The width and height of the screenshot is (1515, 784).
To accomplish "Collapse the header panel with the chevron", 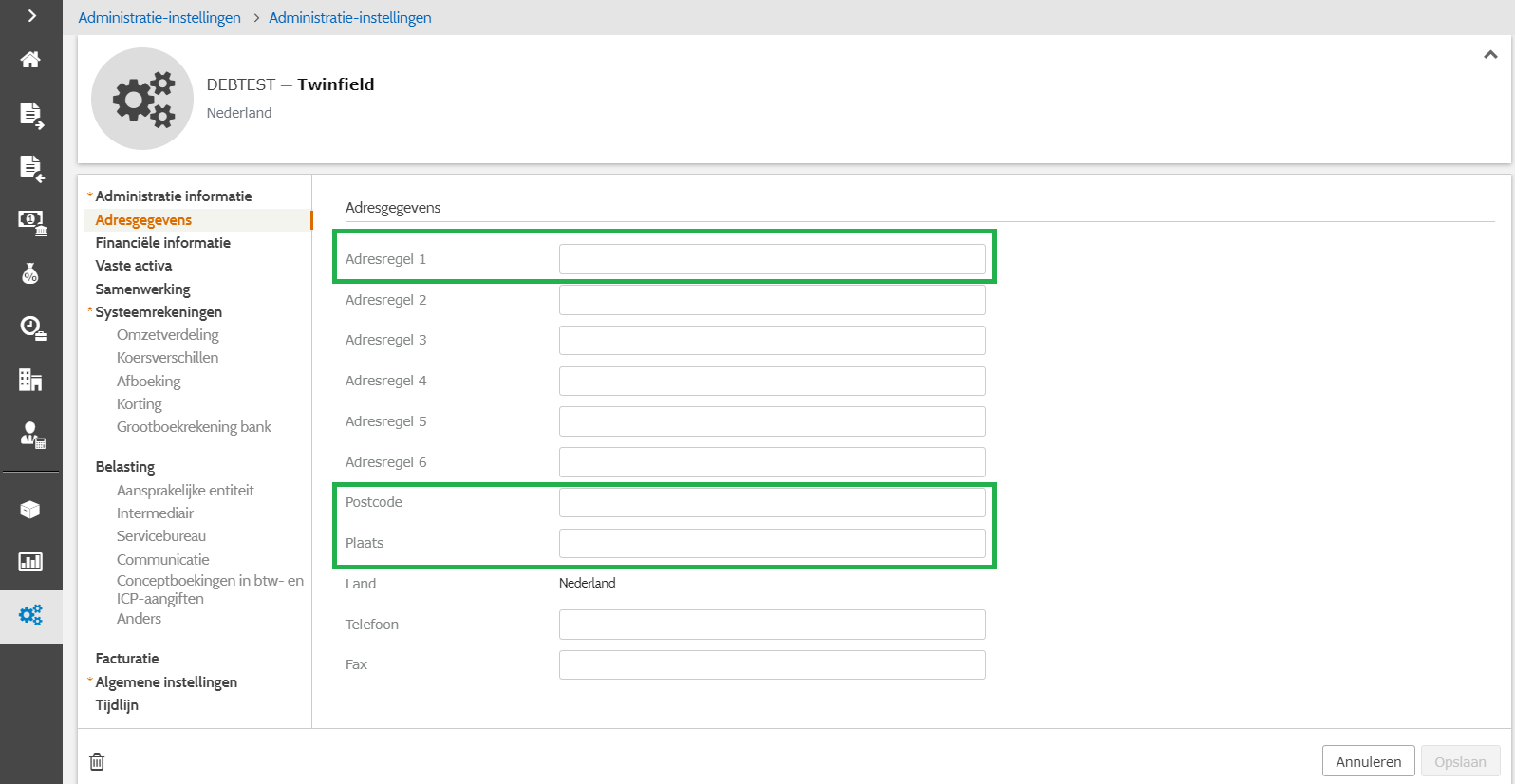I will coord(1490,55).
